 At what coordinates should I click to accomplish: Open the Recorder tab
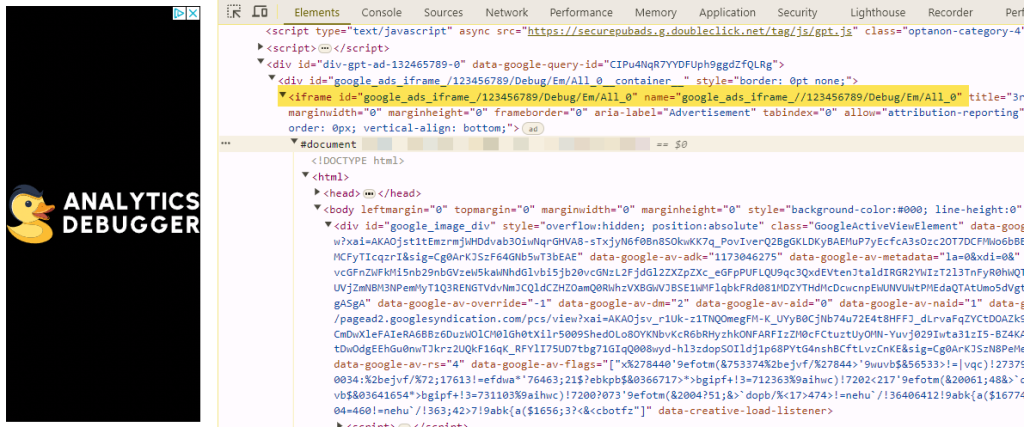coord(950,12)
